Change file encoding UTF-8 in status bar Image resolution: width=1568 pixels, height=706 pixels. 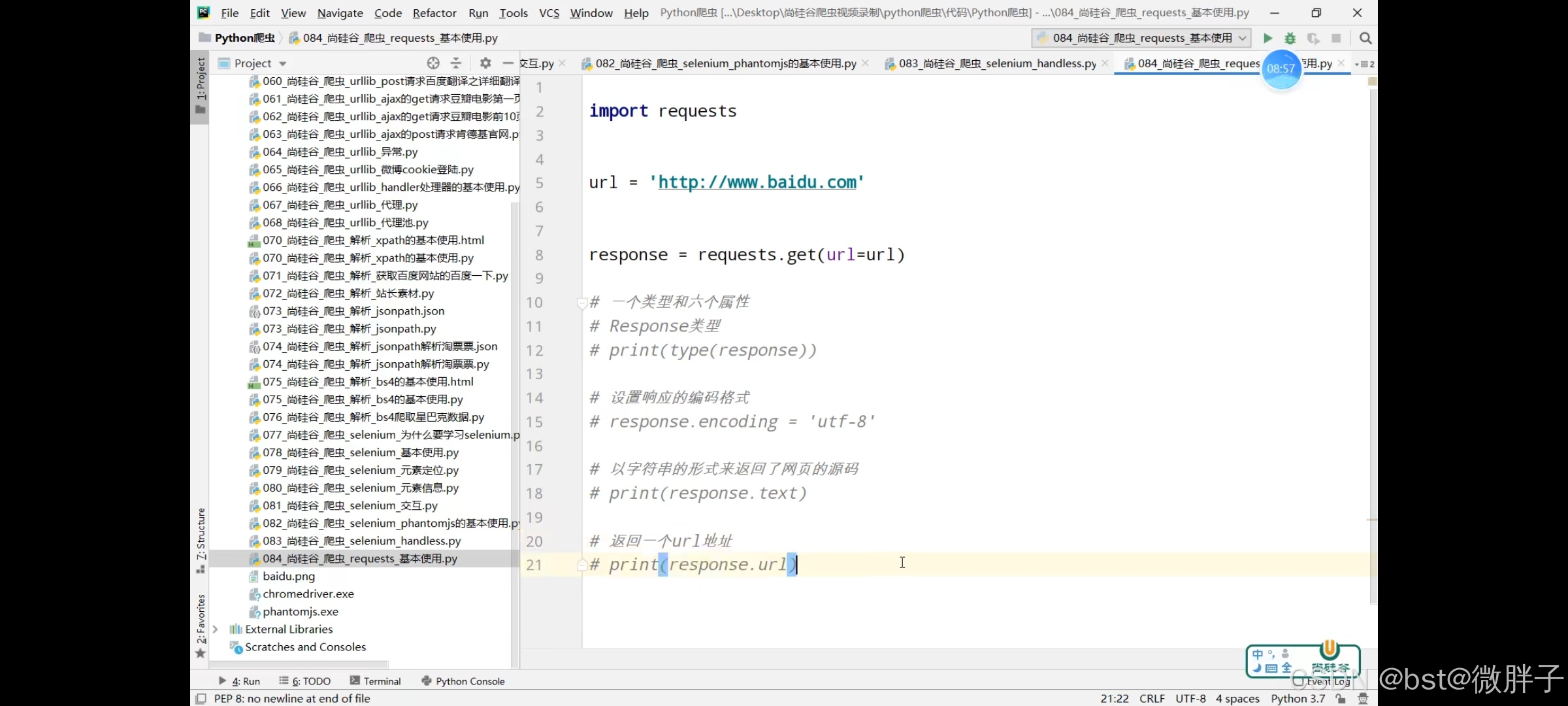[x=1190, y=698]
